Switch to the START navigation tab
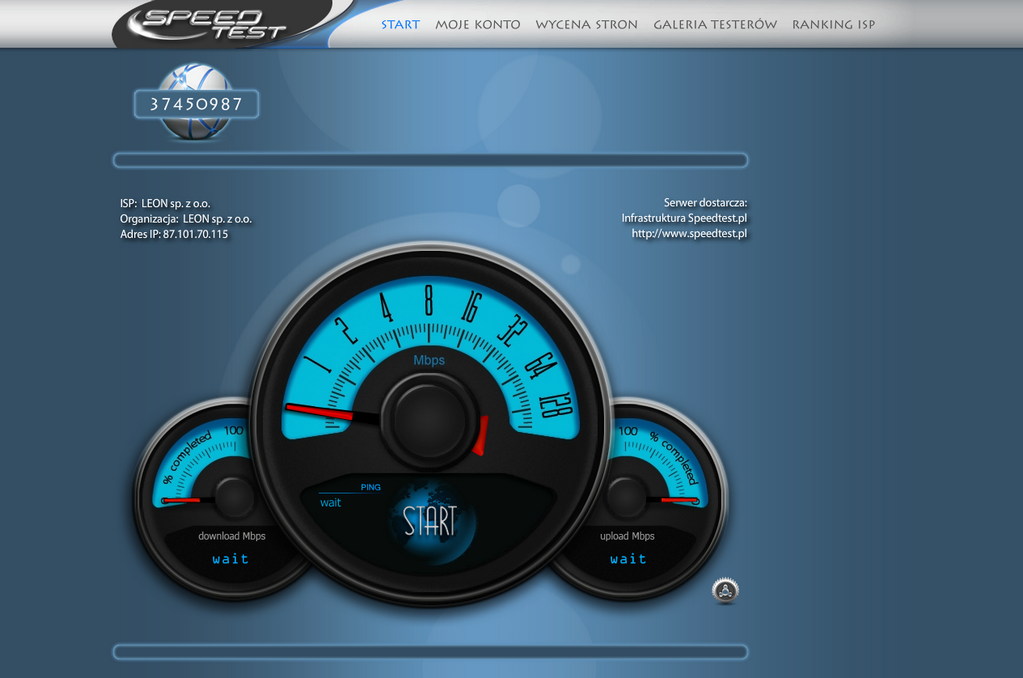1023x678 pixels. click(x=400, y=24)
